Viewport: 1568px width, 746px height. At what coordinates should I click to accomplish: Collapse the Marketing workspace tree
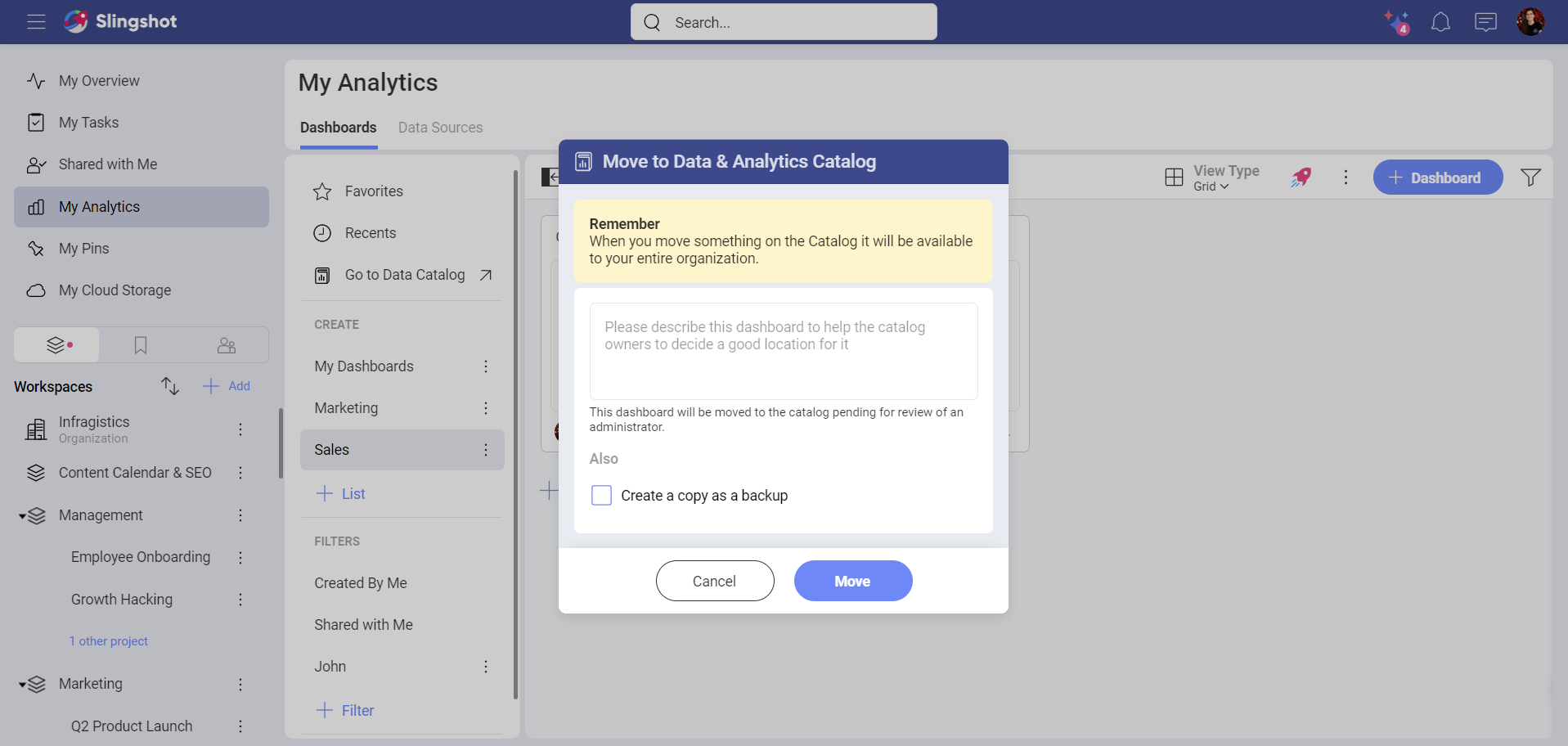[x=22, y=685]
